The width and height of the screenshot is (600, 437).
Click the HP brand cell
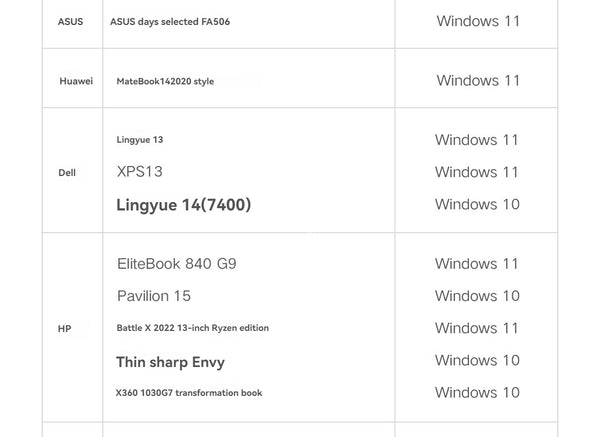coord(64,329)
